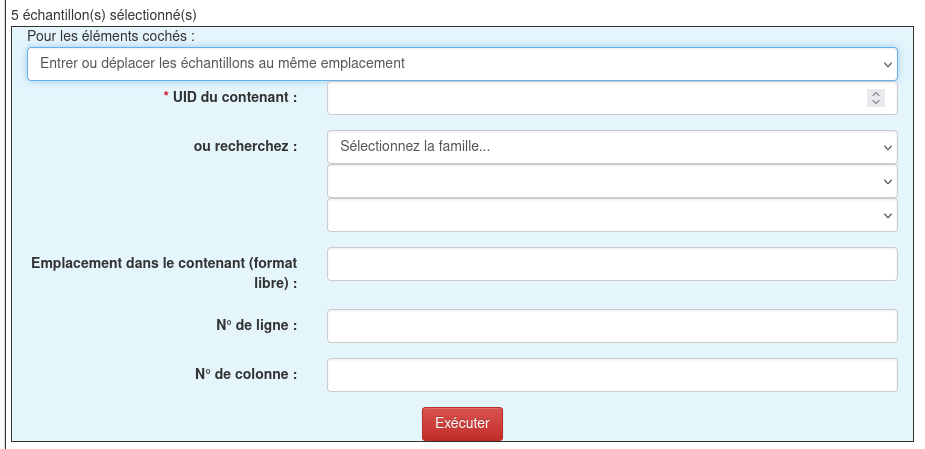Open the 'Entrer ou déplacer les échantillons' action dropdown
Viewport: 925px width, 449px height.
click(460, 63)
